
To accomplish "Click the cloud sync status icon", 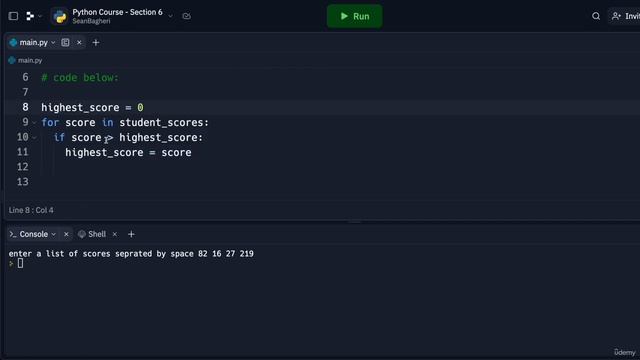I will click(x=187, y=16).
